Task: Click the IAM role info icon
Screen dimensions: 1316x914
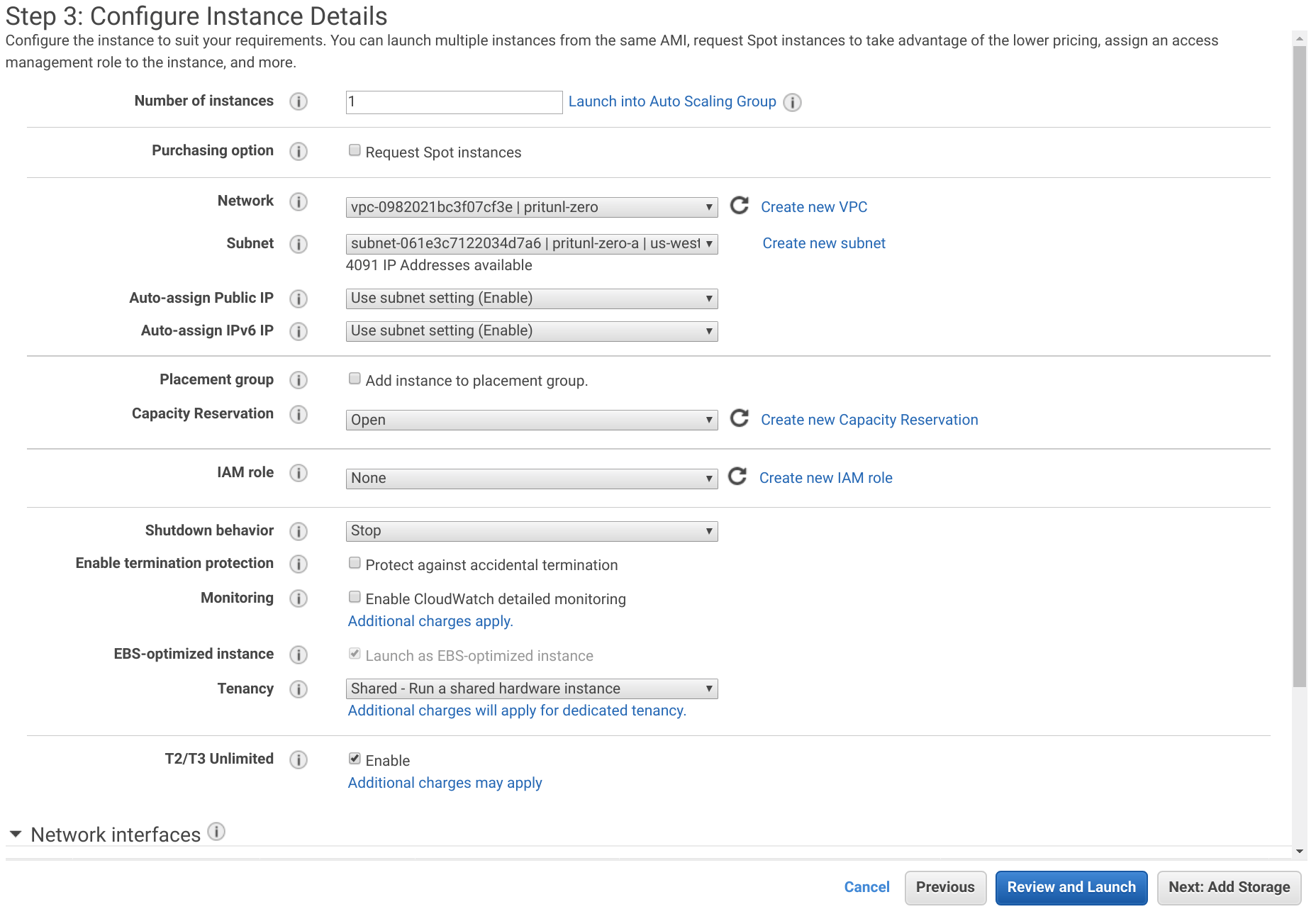Action: [299, 473]
